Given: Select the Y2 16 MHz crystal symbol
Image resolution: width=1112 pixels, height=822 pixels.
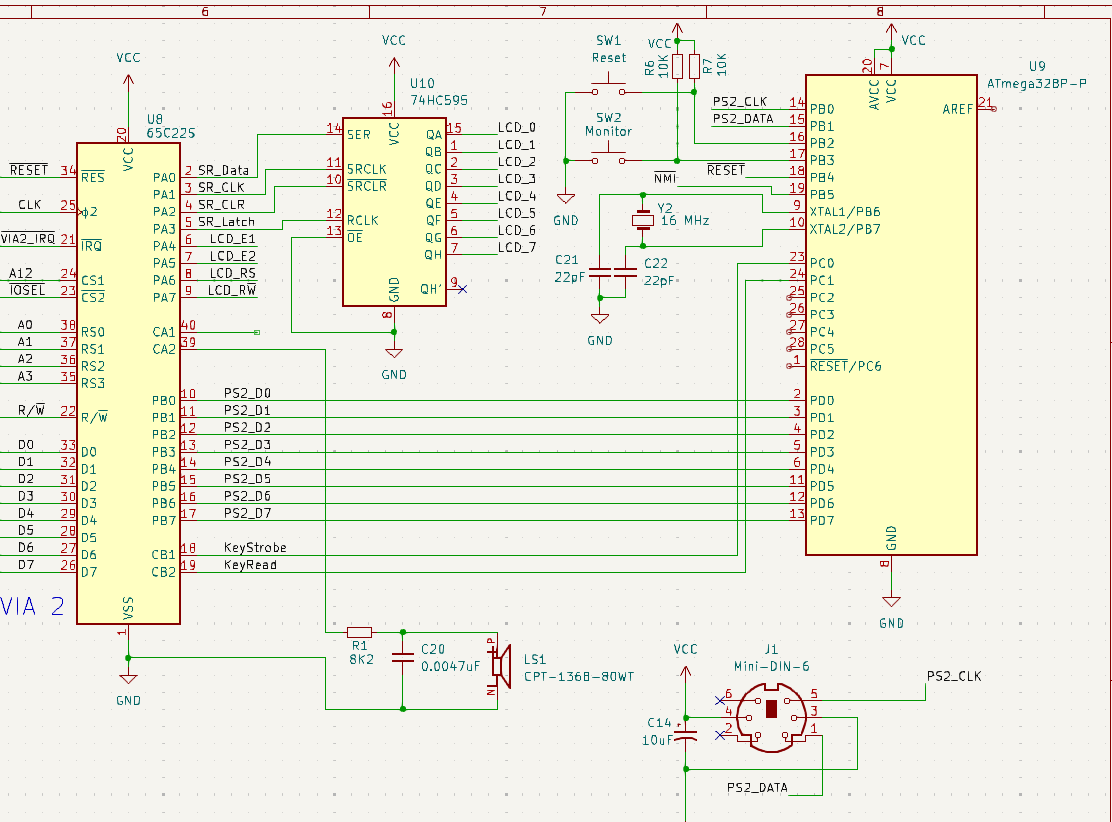Looking at the screenshot, I should point(642,221).
